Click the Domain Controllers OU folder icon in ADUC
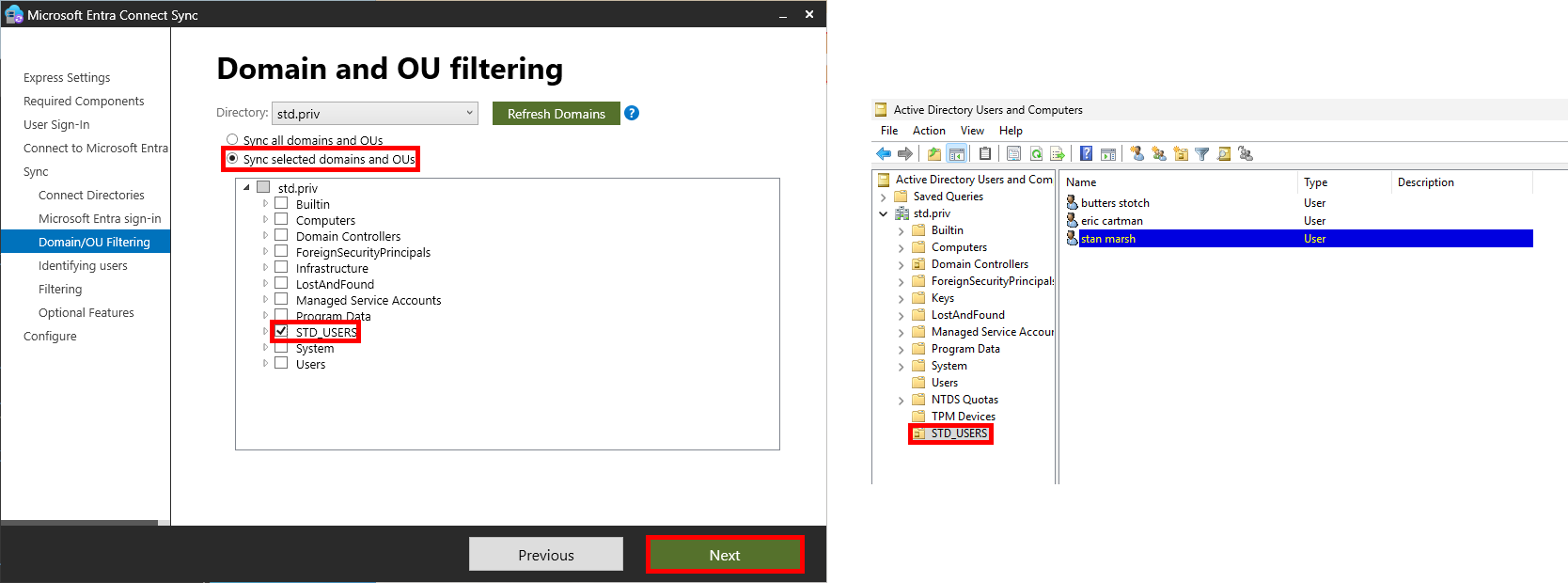1568x583 pixels. click(x=918, y=264)
